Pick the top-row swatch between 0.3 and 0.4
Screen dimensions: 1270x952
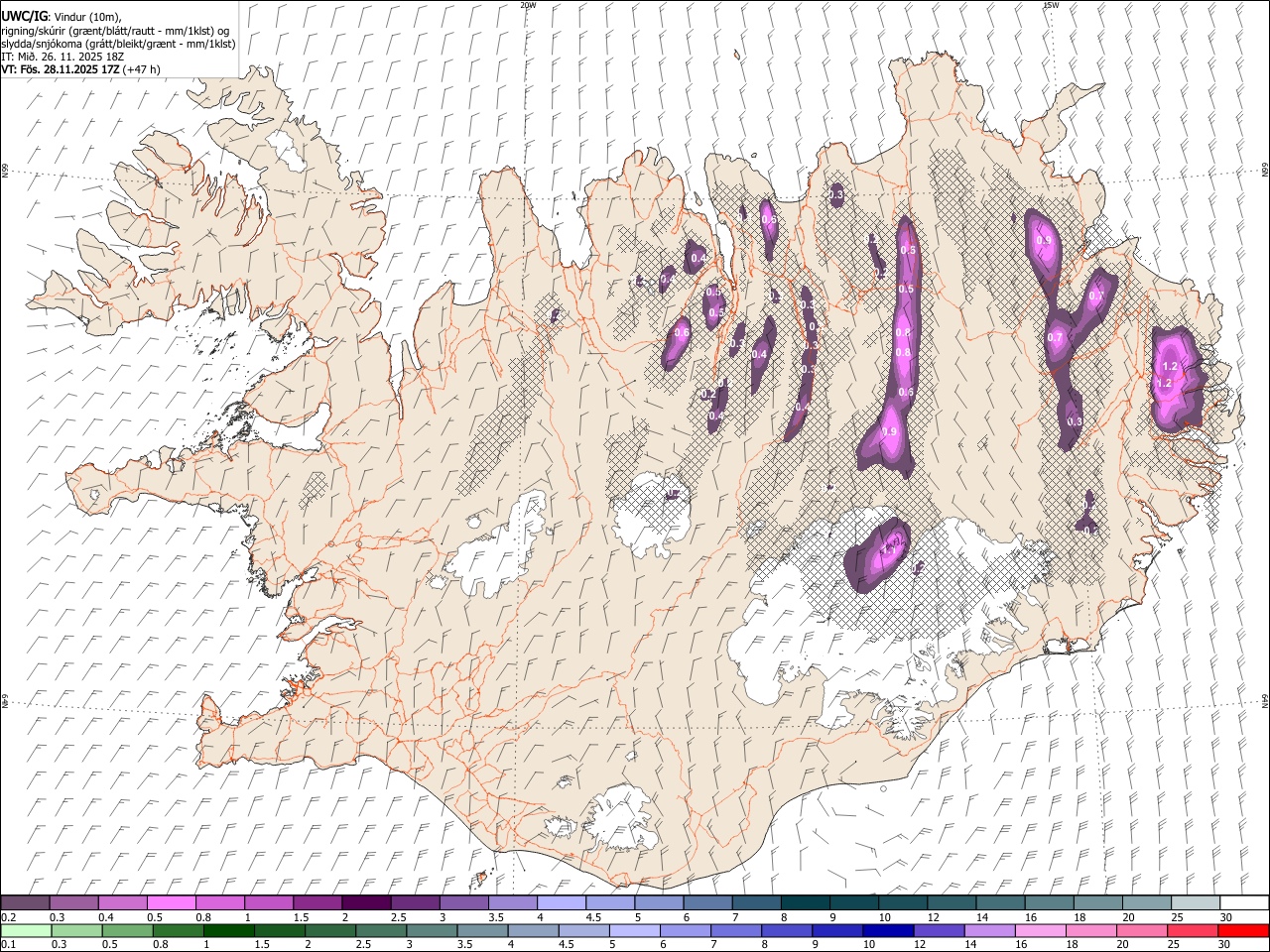coord(73,903)
